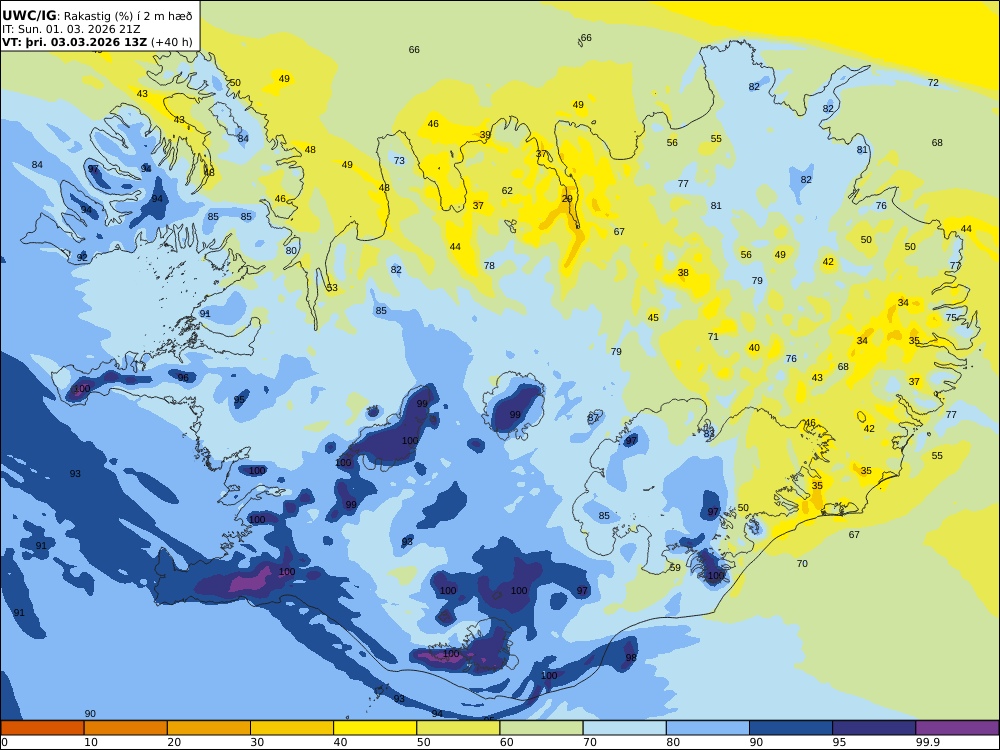The width and height of the screenshot is (1000, 750).
Task: Click the '30' legend tick label
Action: (x=258, y=742)
